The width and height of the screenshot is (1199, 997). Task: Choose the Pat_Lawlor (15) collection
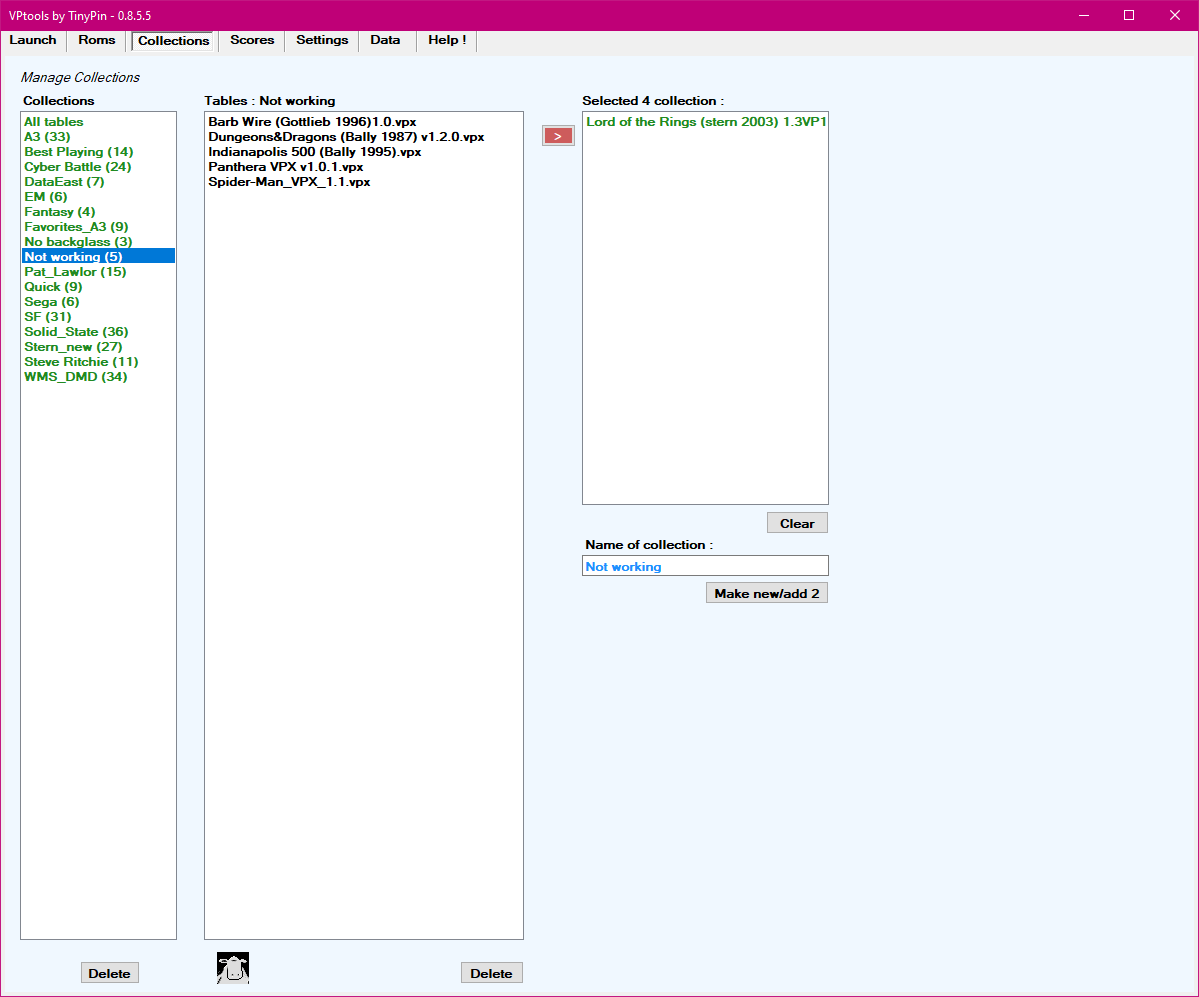point(75,272)
